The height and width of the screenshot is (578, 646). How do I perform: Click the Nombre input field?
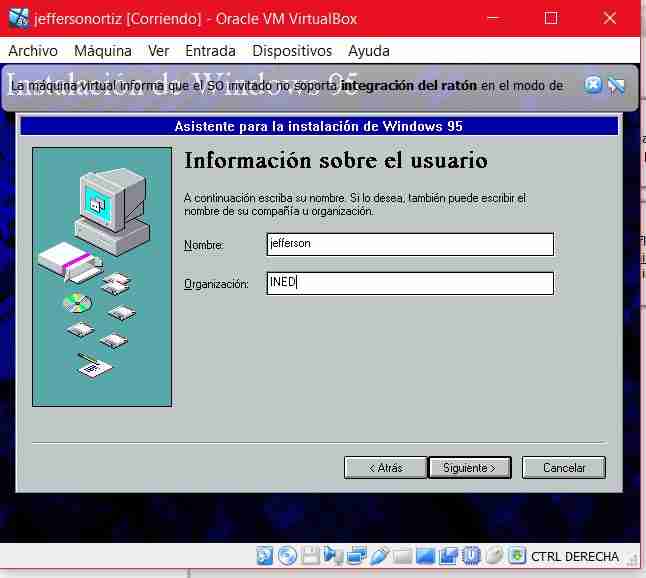(410, 244)
